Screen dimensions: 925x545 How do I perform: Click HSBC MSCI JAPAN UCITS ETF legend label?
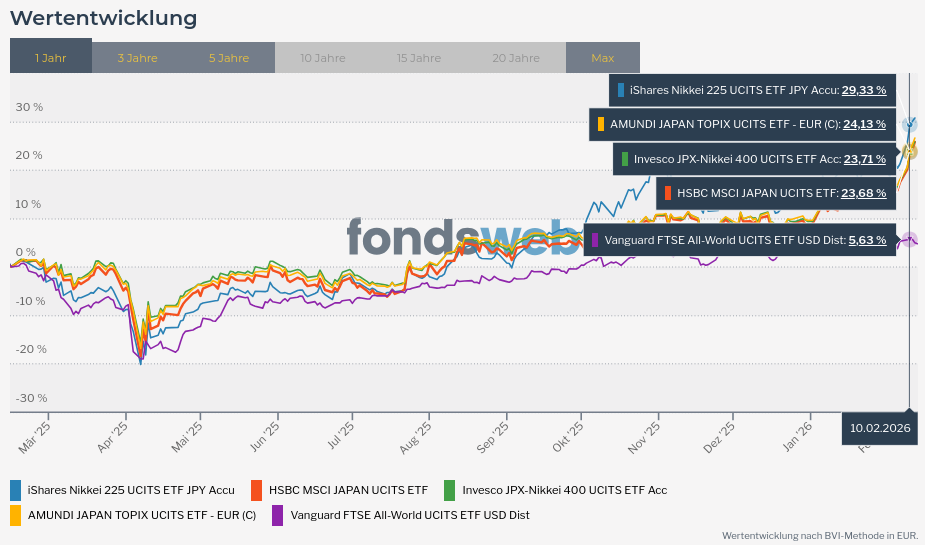point(348,490)
